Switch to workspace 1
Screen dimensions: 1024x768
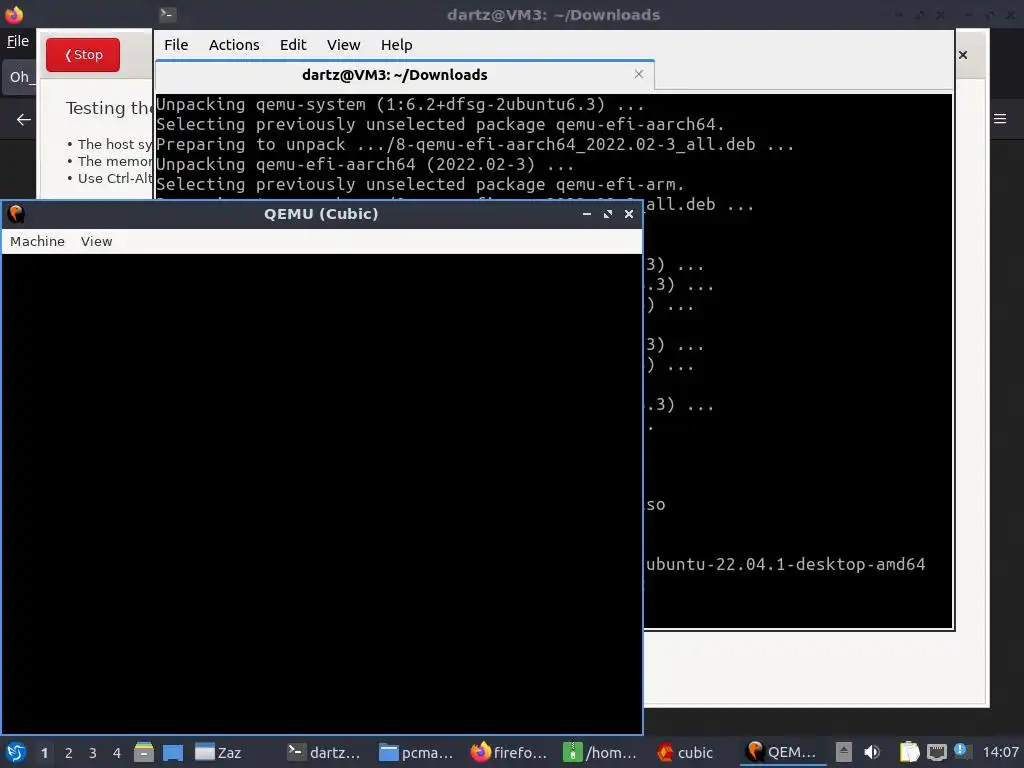pyautogui.click(x=44, y=753)
